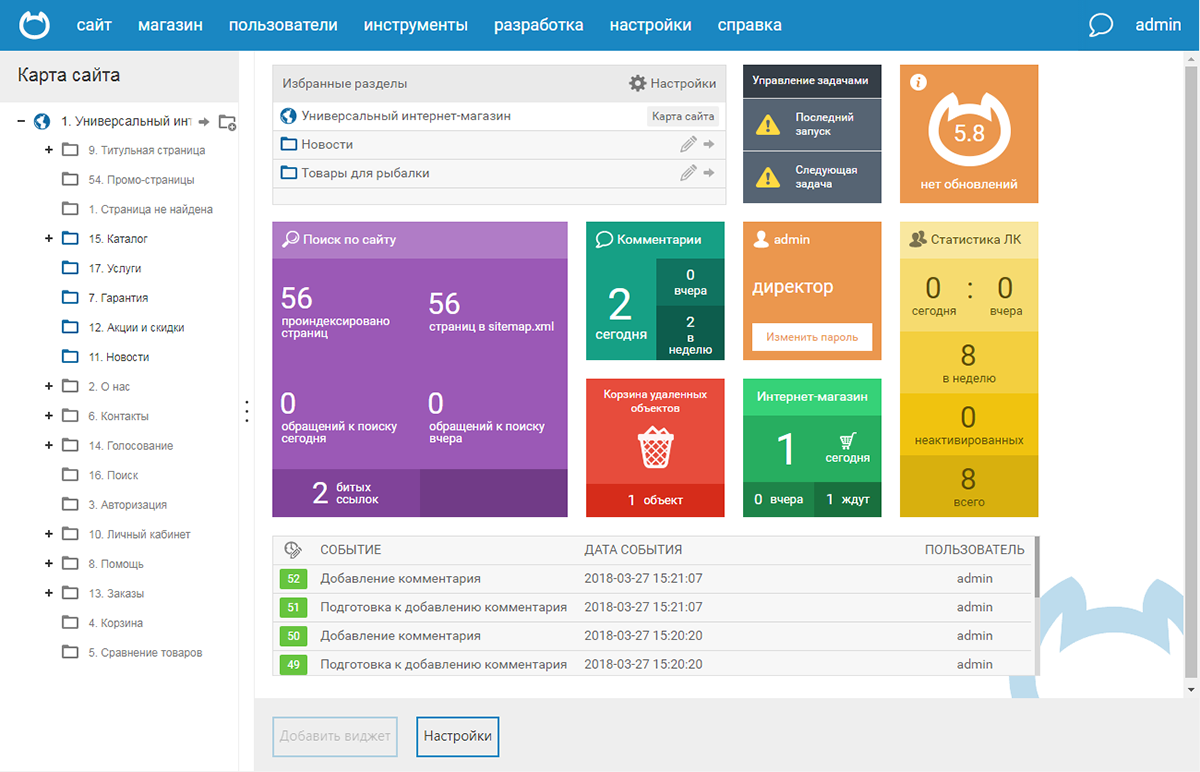Expand the 10. Личный кабинет node
Viewport: 1200px width, 772px height.
(49, 534)
